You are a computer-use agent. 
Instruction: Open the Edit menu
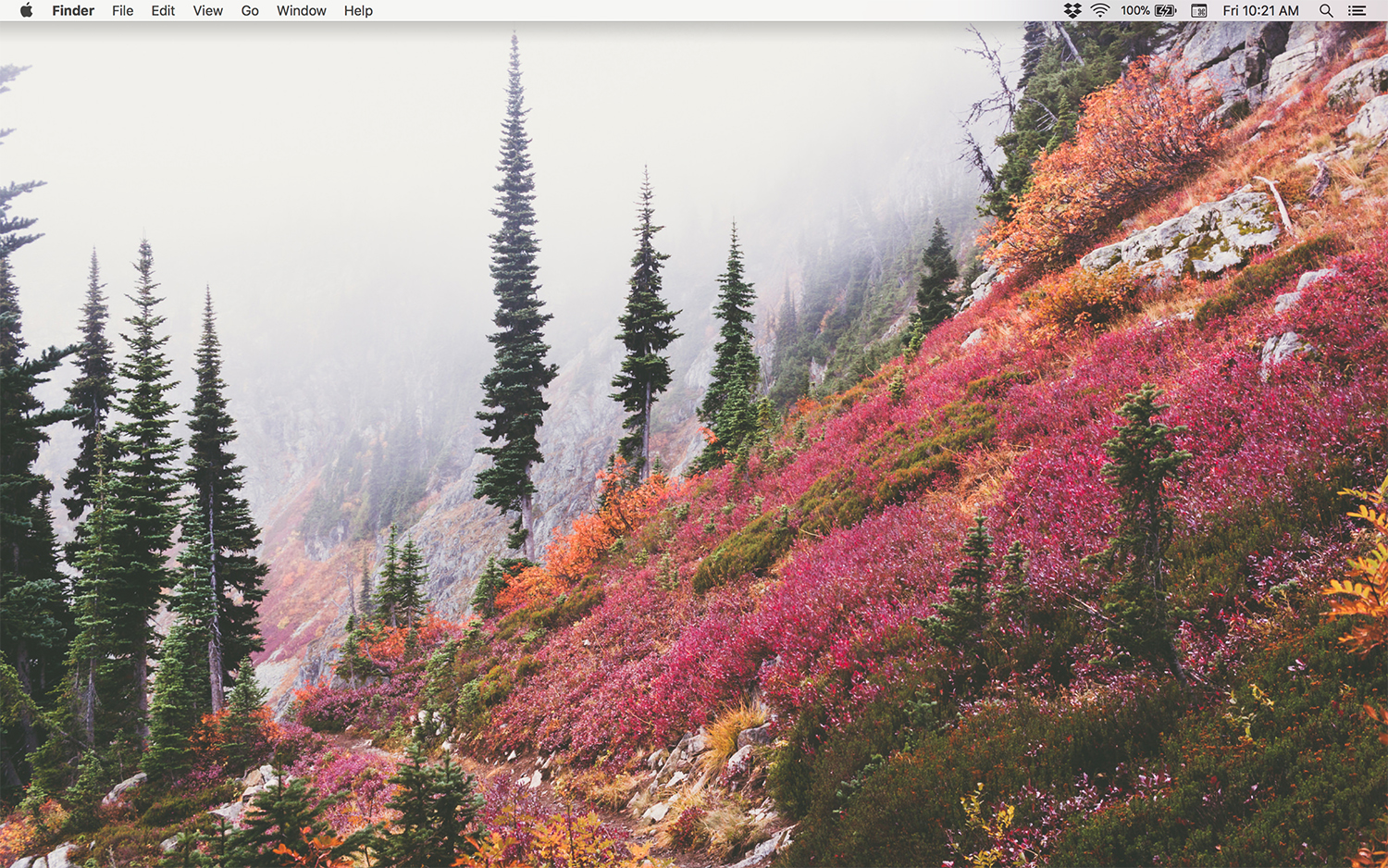click(163, 10)
